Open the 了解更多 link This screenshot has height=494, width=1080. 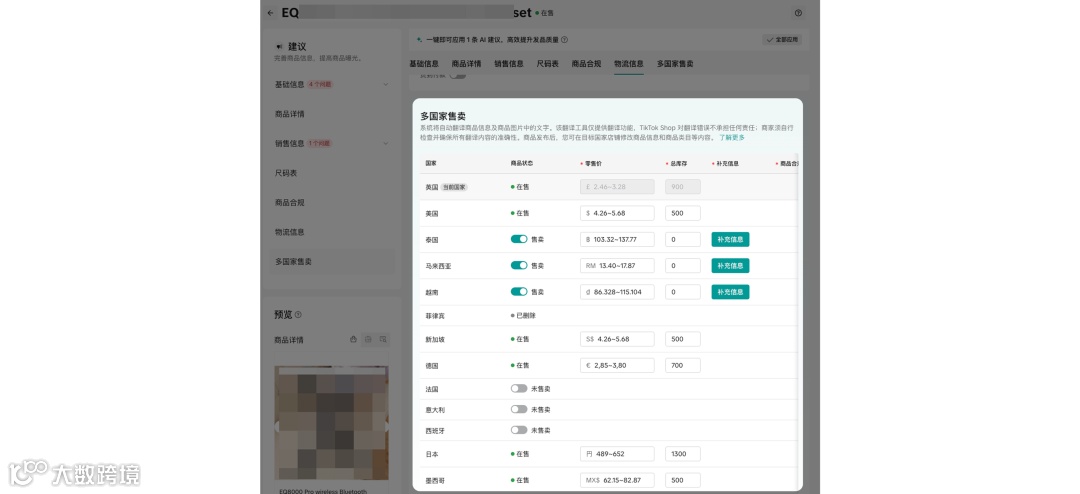(x=731, y=138)
